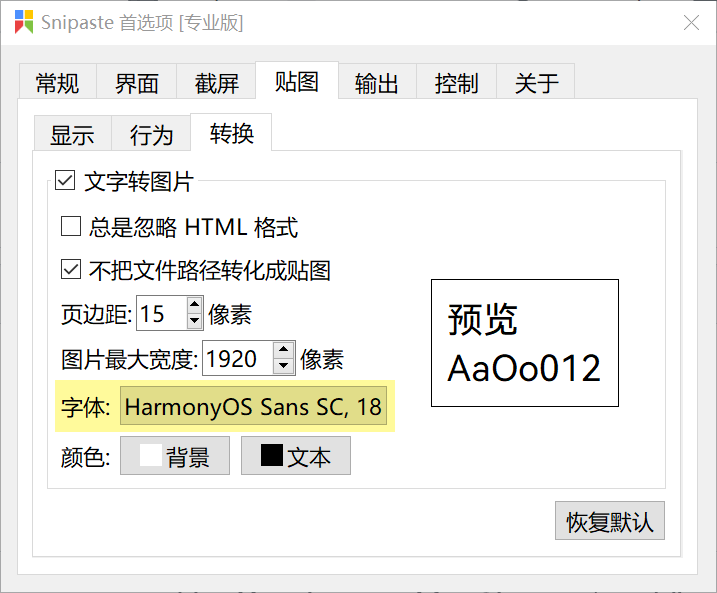Go to the 输出 tab
The width and height of the screenshot is (717, 593).
coord(377,83)
